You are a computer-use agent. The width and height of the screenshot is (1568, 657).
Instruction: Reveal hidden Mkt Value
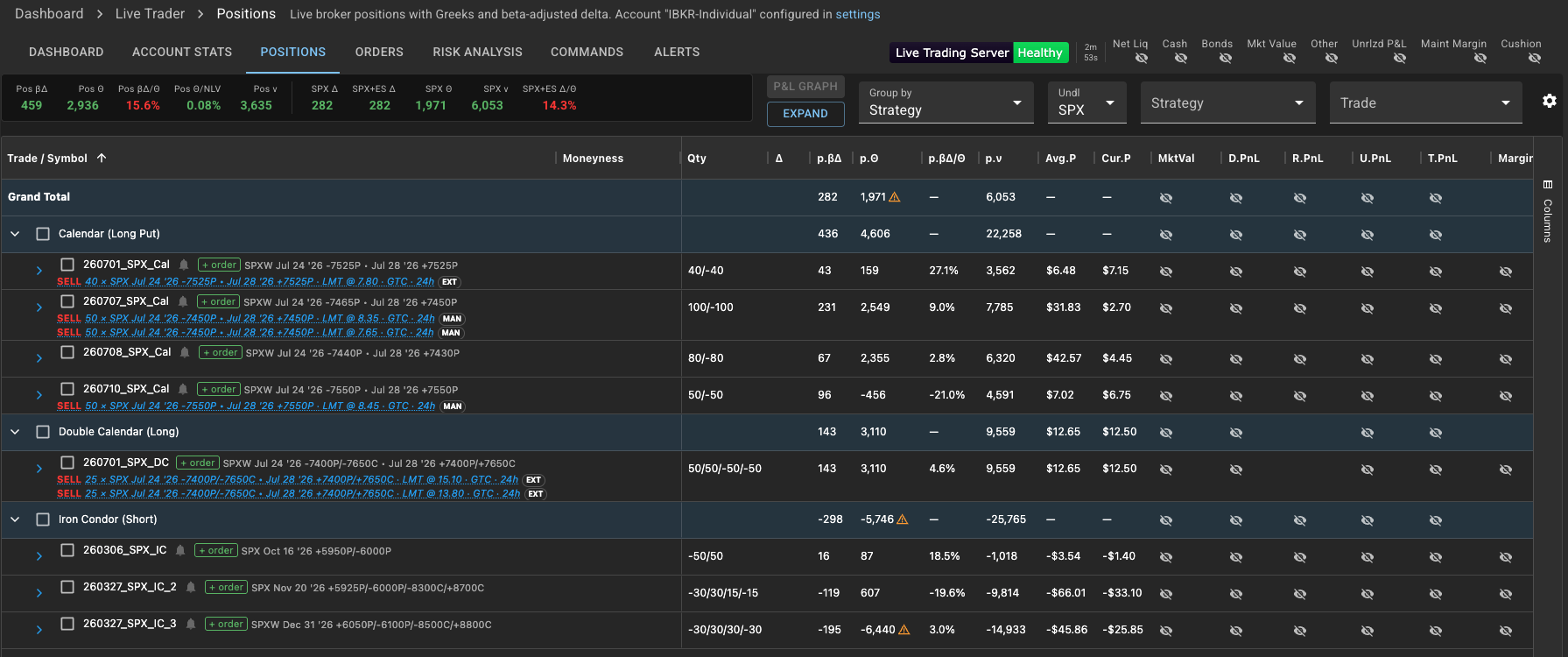click(x=1290, y=59)
